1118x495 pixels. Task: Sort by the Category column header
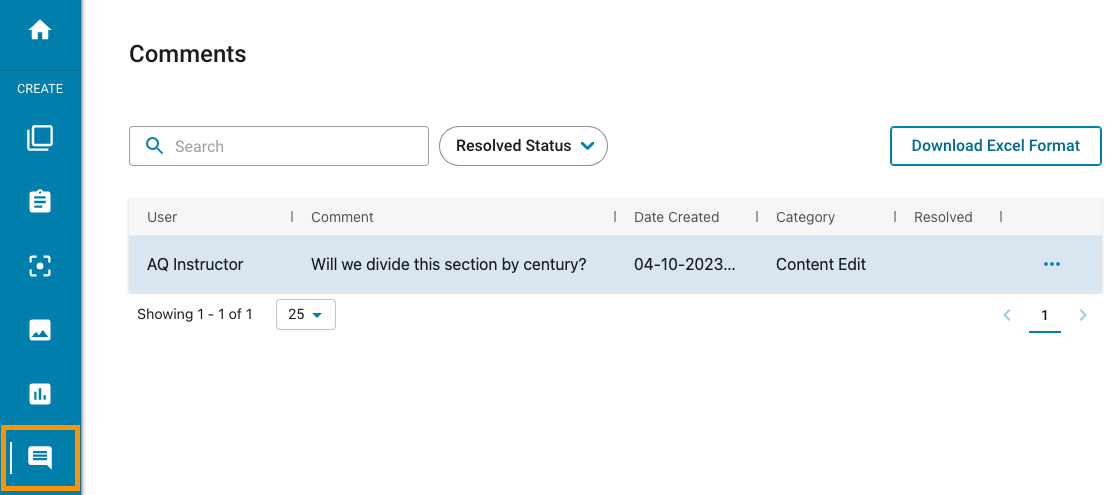[805, 217]
